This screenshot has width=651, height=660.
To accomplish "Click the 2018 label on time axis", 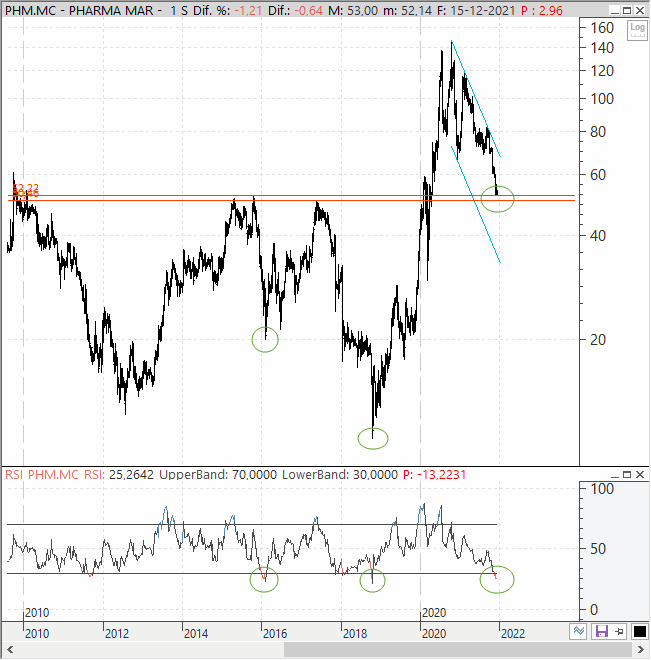I will 354,633.
